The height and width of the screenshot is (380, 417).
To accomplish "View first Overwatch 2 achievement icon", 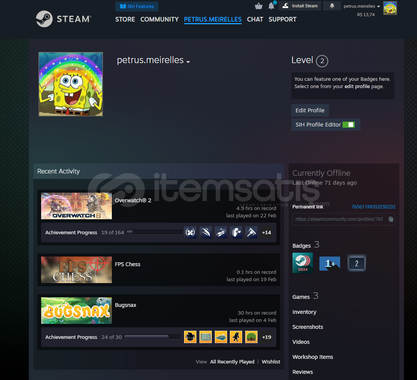I will coord(190,232).
